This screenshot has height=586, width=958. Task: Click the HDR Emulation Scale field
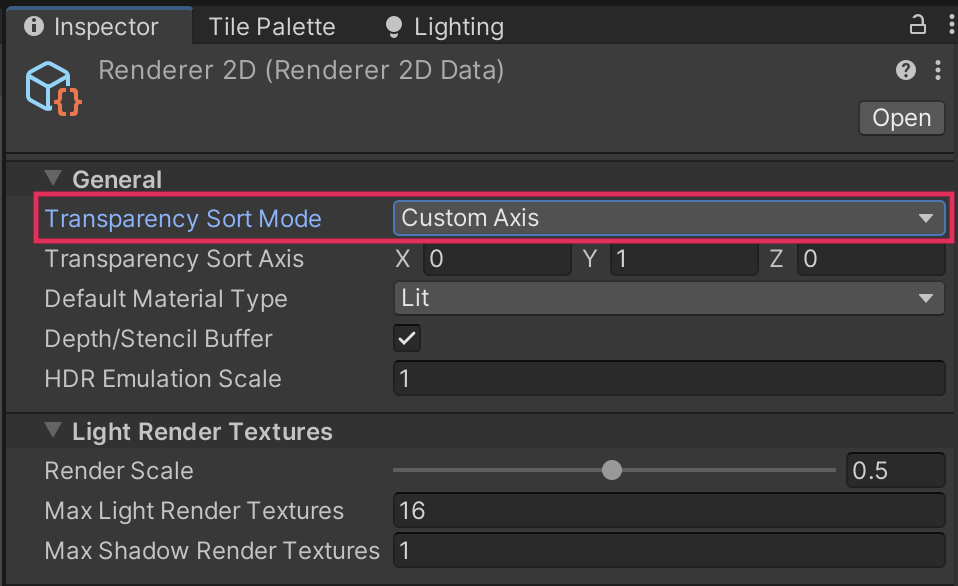coord(668,379)
